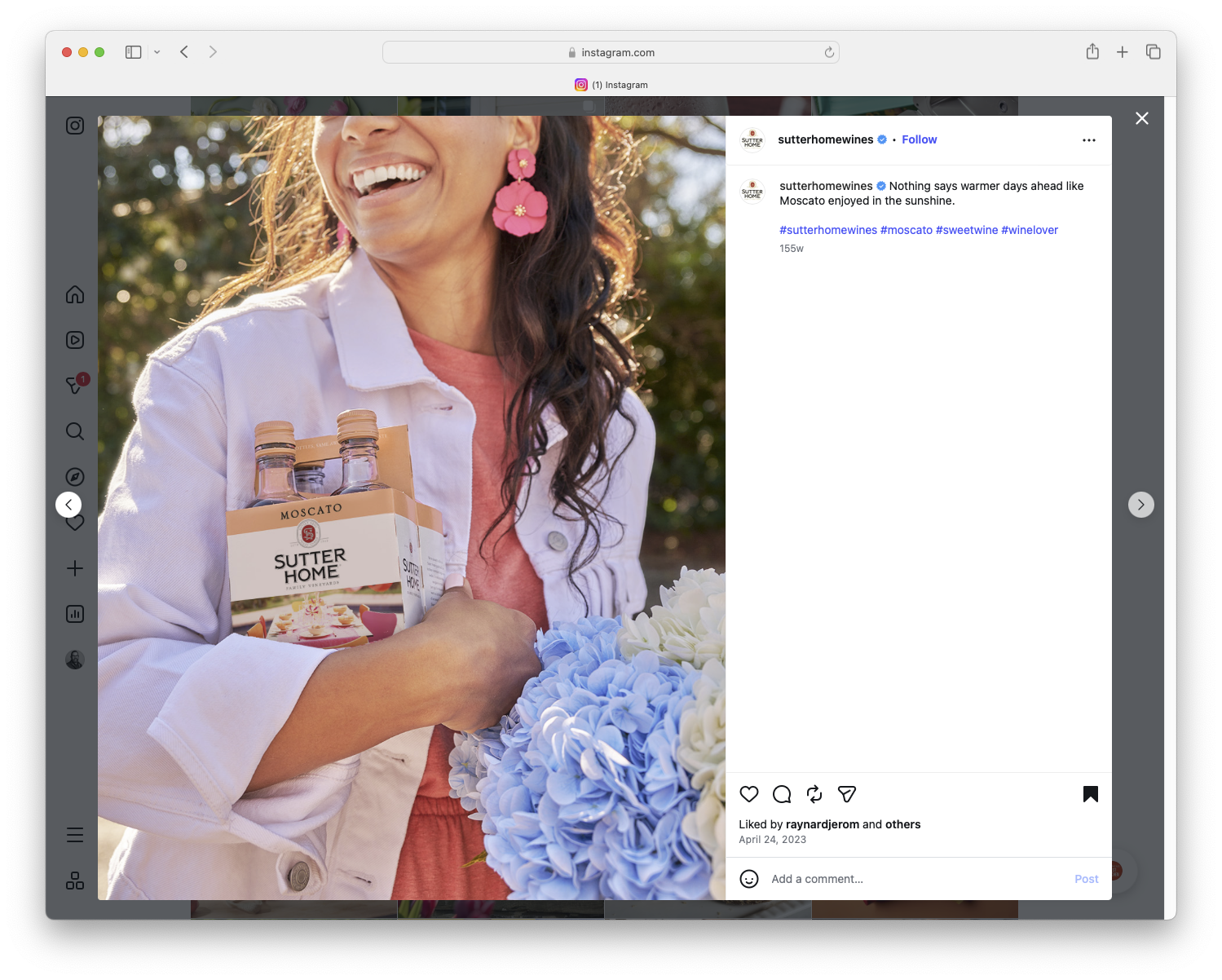The width and height of the screenshot is (1222, 980).
Task: Open Reels from the sidebar
Action: point(75,340)
